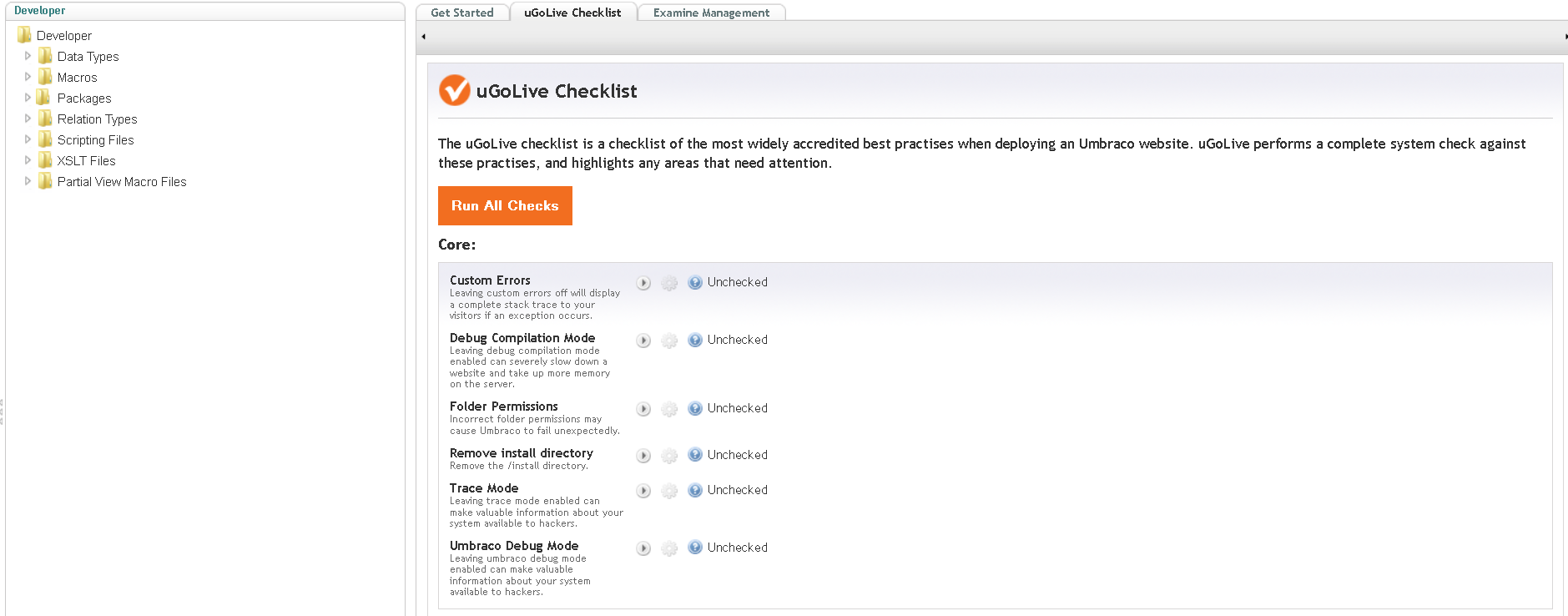The width and height of the screenshot is (1568, 616).
Task: Click the Trace Mode gear icon
Action: [669, 491]
